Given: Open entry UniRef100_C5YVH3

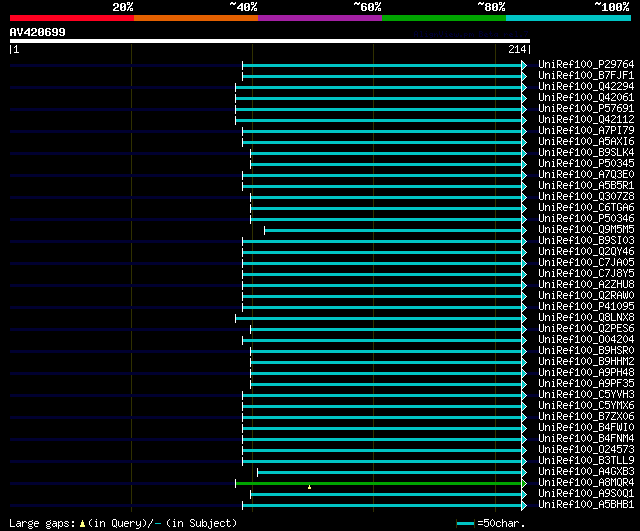Looking at the screenshot, I should click(x=586, y=395).
